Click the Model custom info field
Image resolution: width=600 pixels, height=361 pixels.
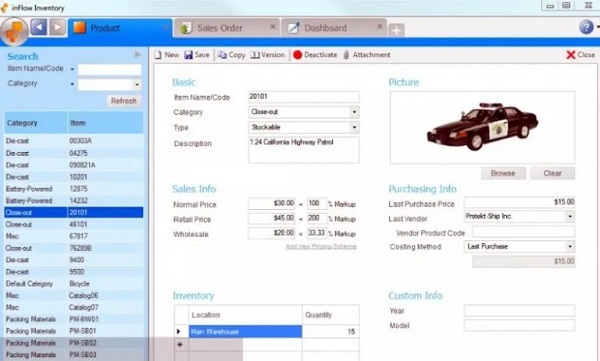pos(519,325)
